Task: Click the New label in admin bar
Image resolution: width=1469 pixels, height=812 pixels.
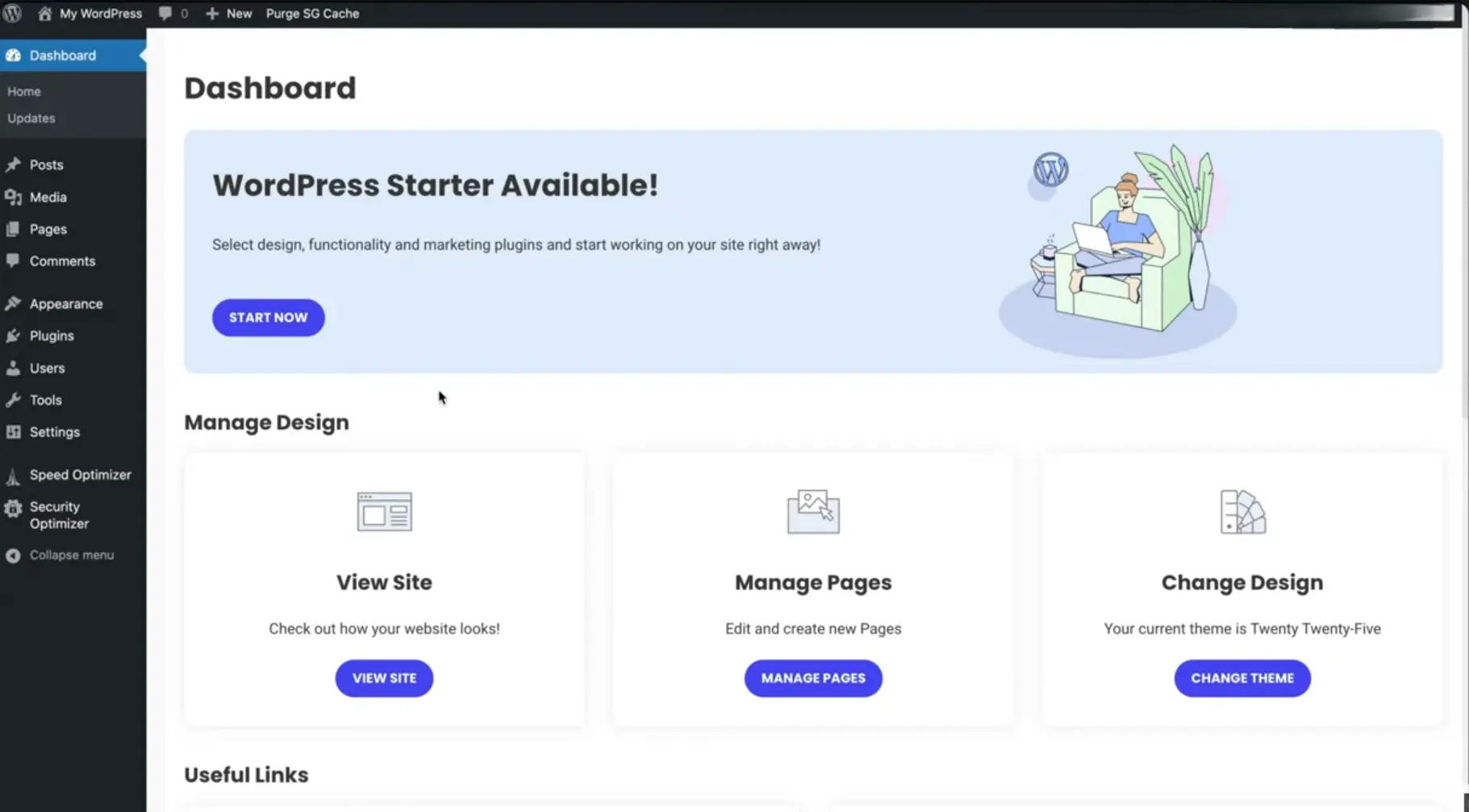Action: tap(239, 13)
